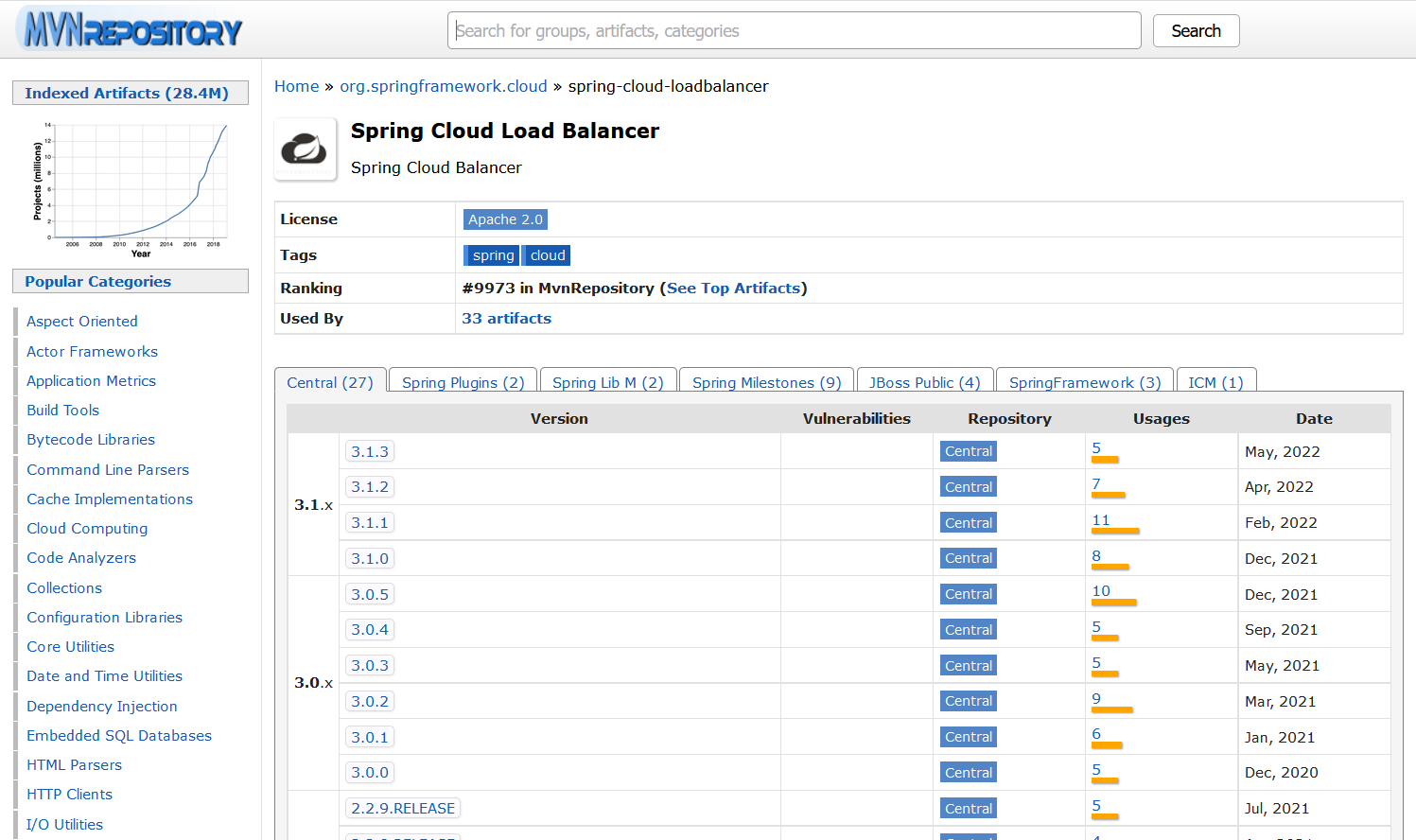The width and height of the screenshot is (1416, 840).
Task: Switch to SpringFramework (3) tab
Action: coord(1084,382)
